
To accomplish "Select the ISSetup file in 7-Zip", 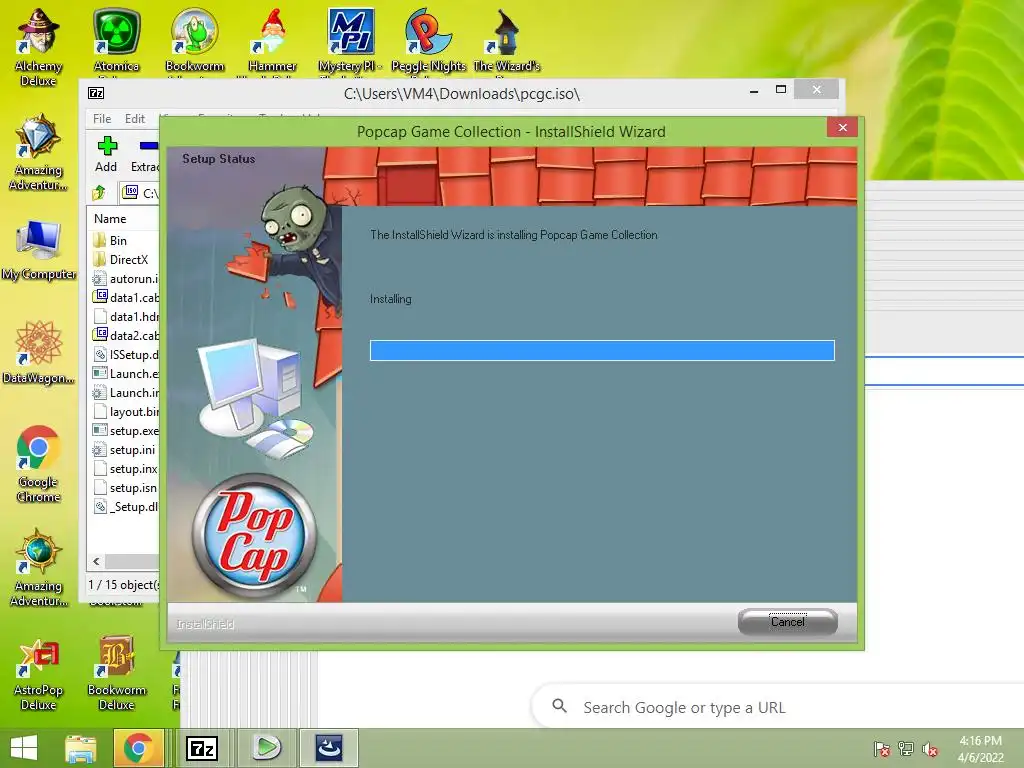I will [125, 355].
